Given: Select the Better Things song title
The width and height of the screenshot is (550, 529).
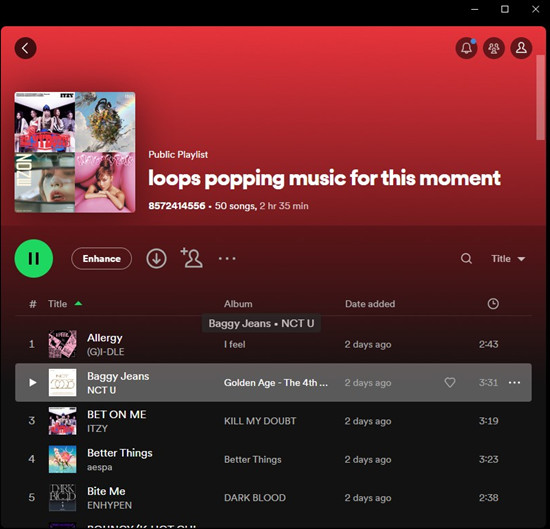Looking at the screenshot, I should pyautogui.click(x=120, y=453).
